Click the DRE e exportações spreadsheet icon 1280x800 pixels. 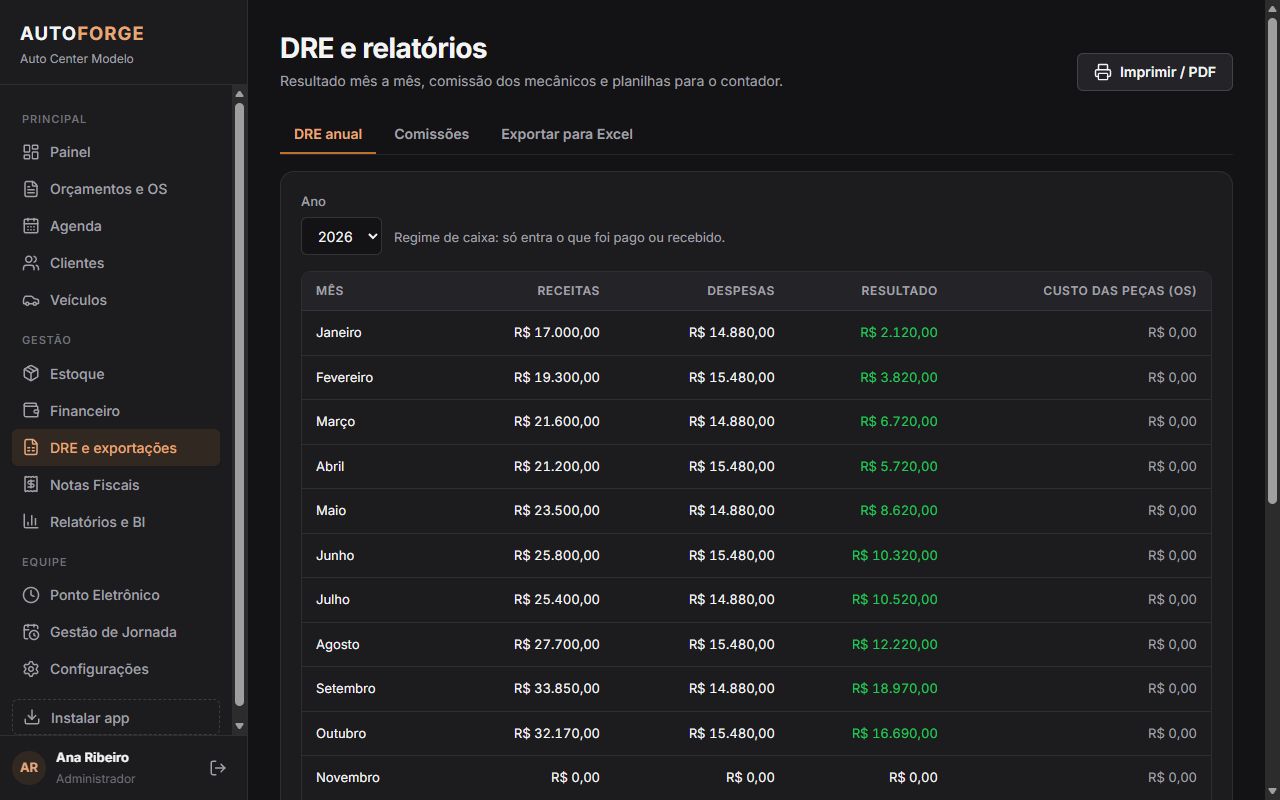click(31, 448)
